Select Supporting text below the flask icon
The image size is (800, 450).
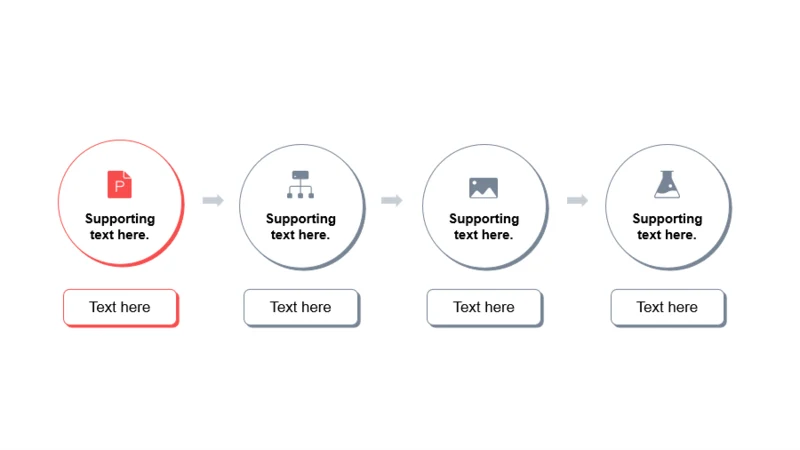pos(667,227)
